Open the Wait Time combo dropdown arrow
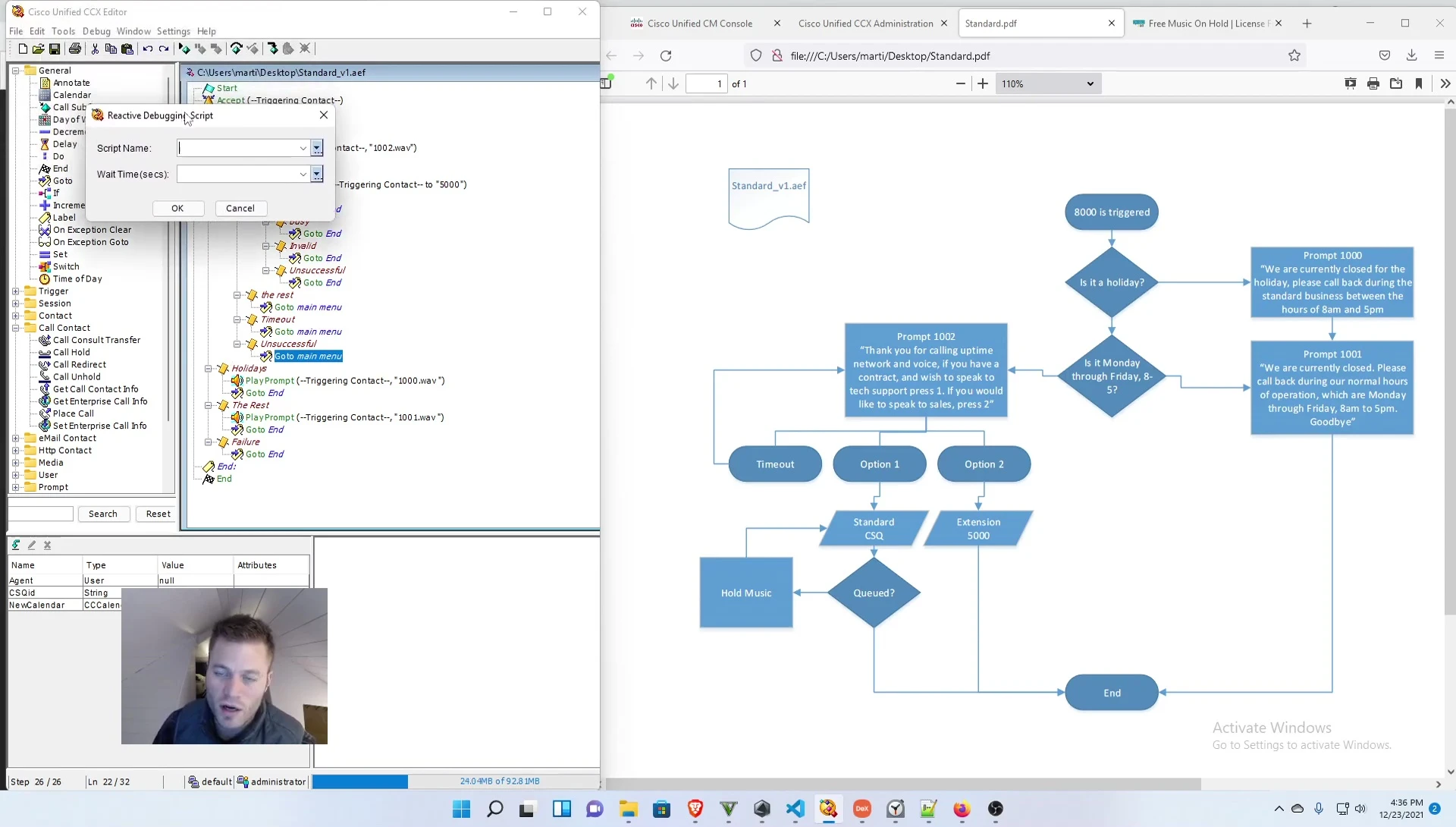Viewport: 1456px width, 827px height. click(x=303, y=174)
